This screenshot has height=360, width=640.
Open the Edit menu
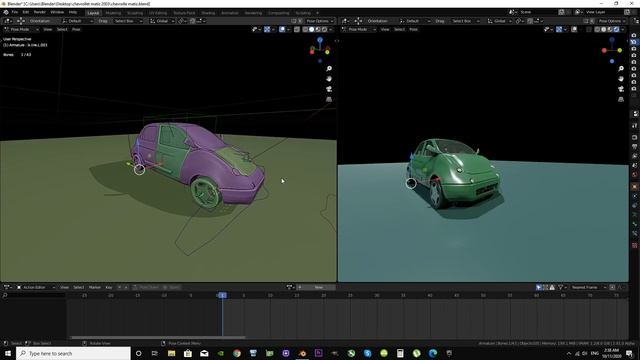tap(26, 12)
